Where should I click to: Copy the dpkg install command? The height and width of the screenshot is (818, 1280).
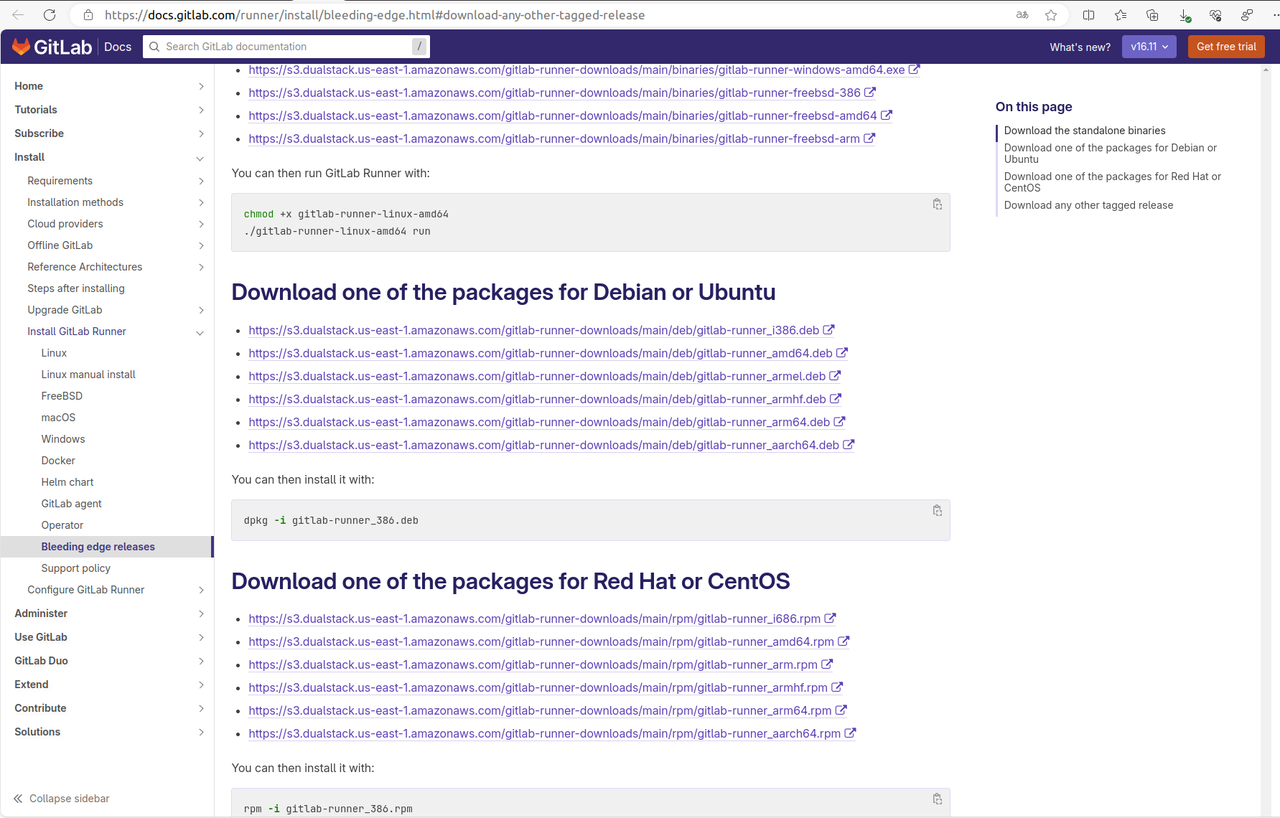coord(936,510)
